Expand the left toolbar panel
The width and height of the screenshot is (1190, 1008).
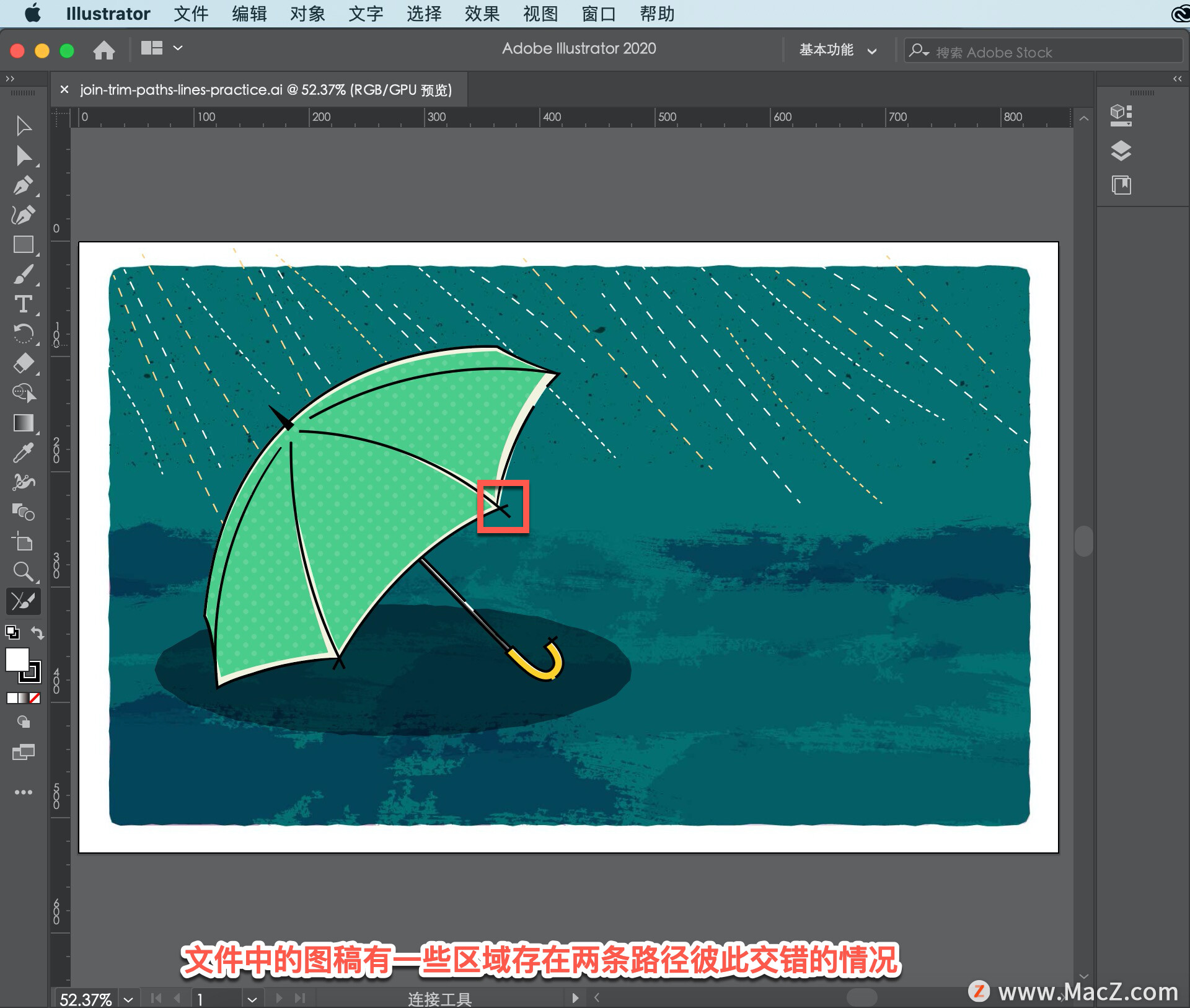pyautogui.click(x=10, y=79)
